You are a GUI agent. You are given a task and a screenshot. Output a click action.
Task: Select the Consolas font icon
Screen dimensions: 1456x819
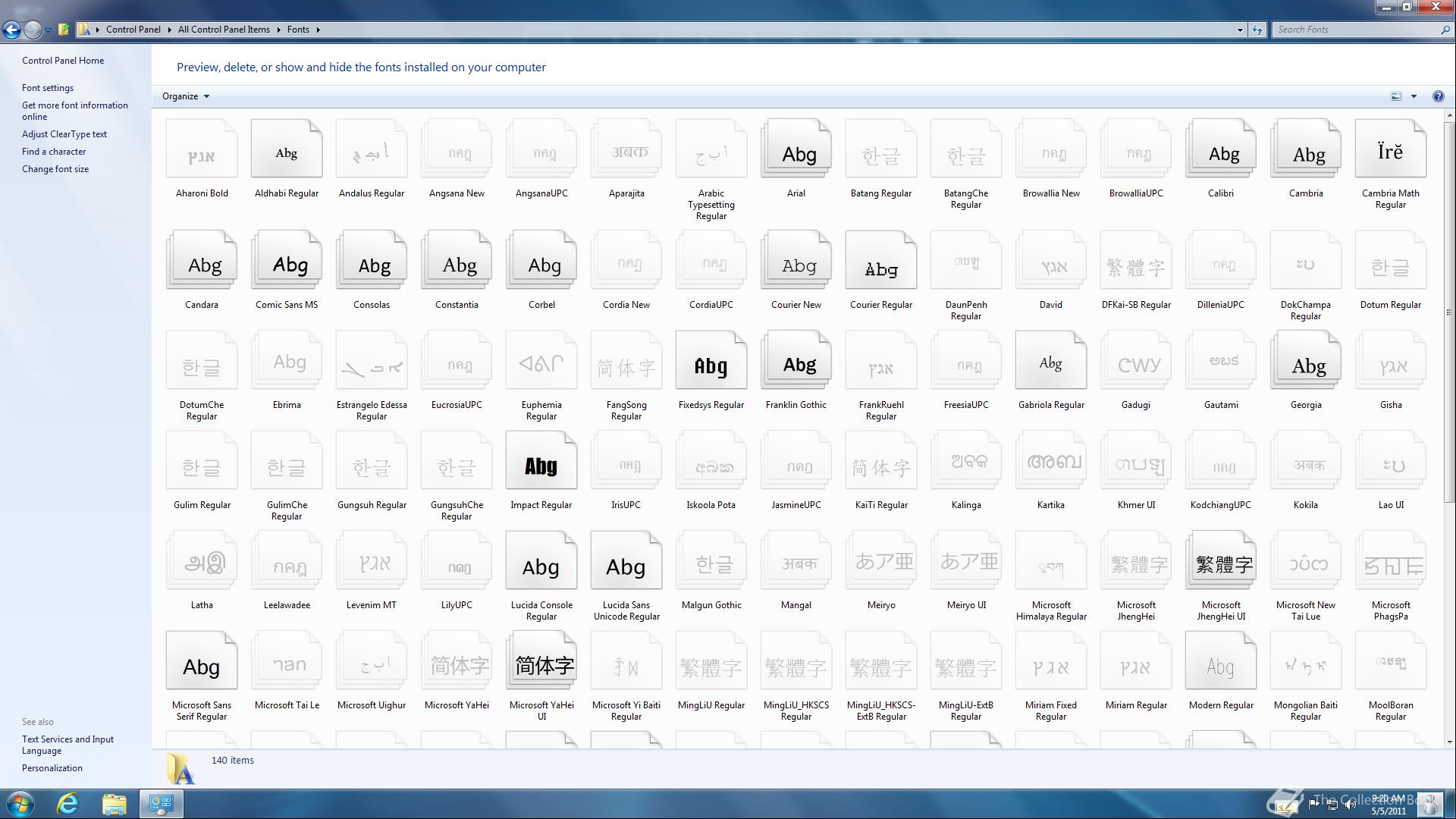point(372,261)
